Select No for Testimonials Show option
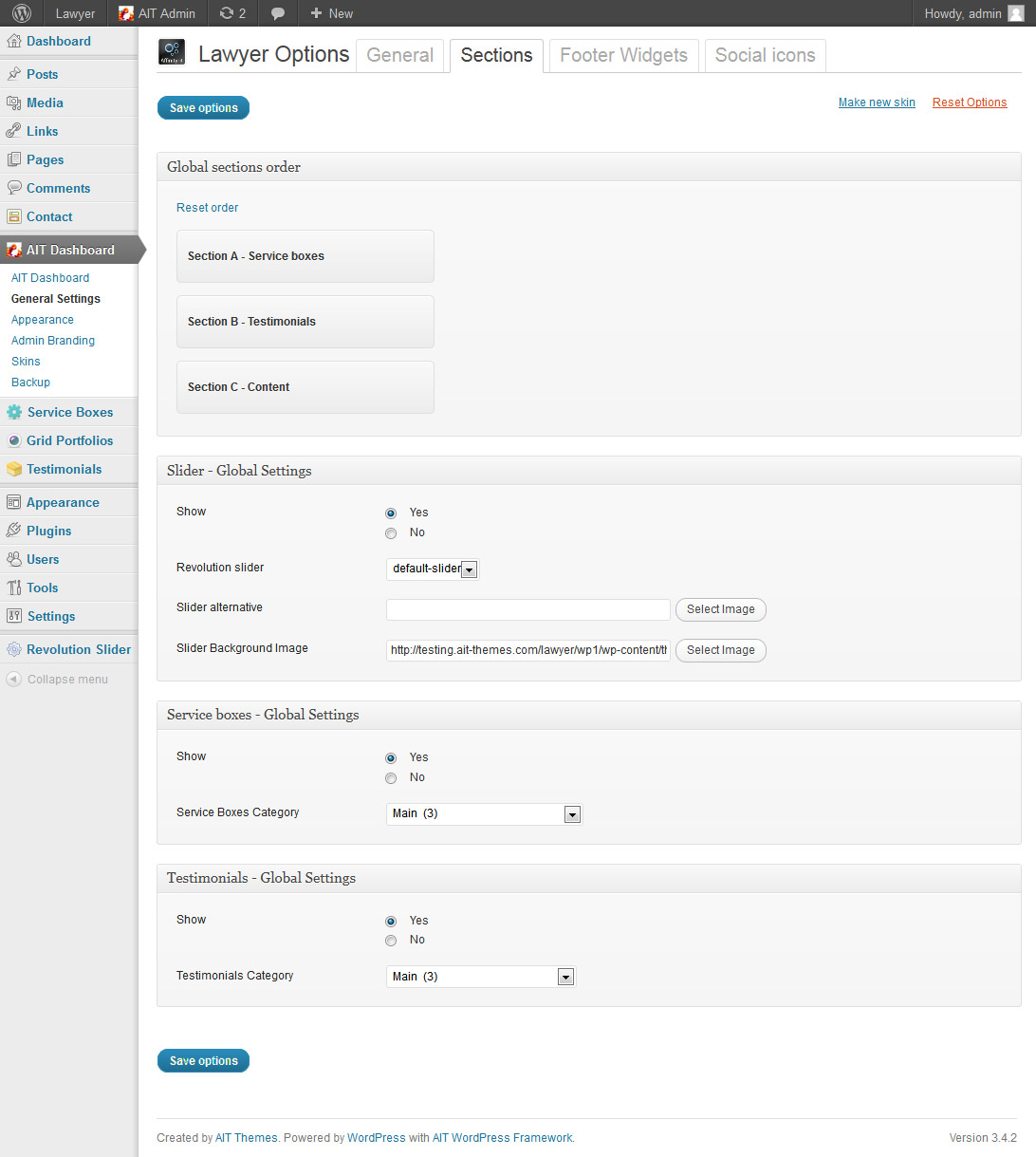1036x1157 pixels. coord(391,941)
